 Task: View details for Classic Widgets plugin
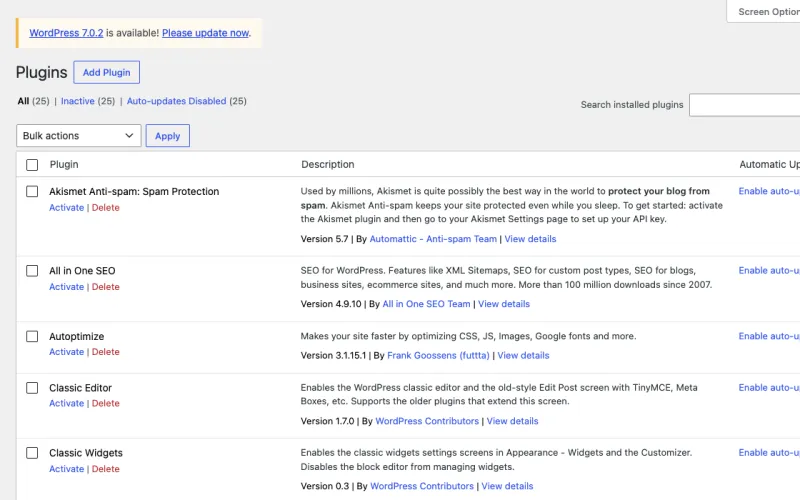tap(507, 486)
